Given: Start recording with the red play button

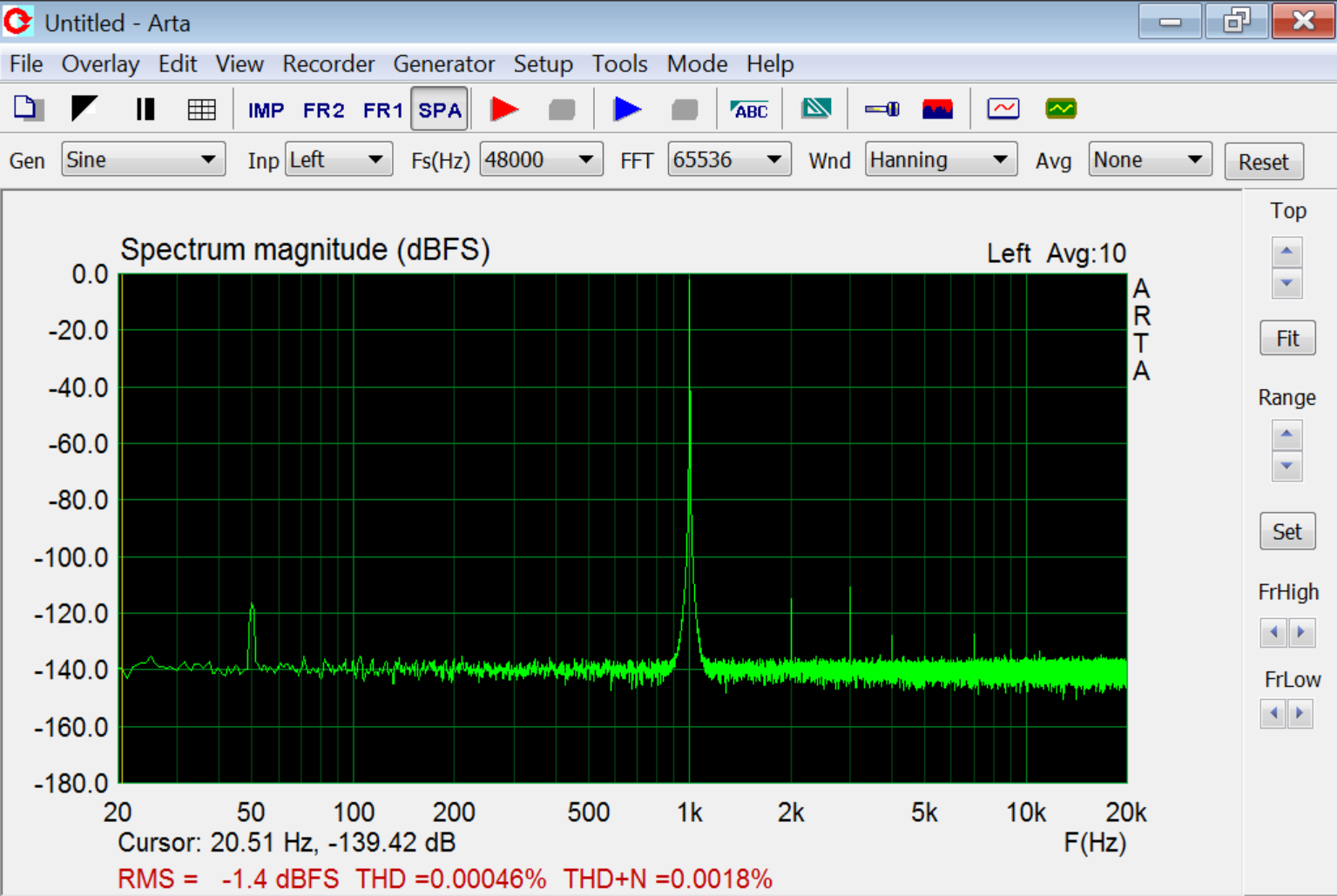Looking at the screenshot, I should pyautogui.click(x=504, y=109).
